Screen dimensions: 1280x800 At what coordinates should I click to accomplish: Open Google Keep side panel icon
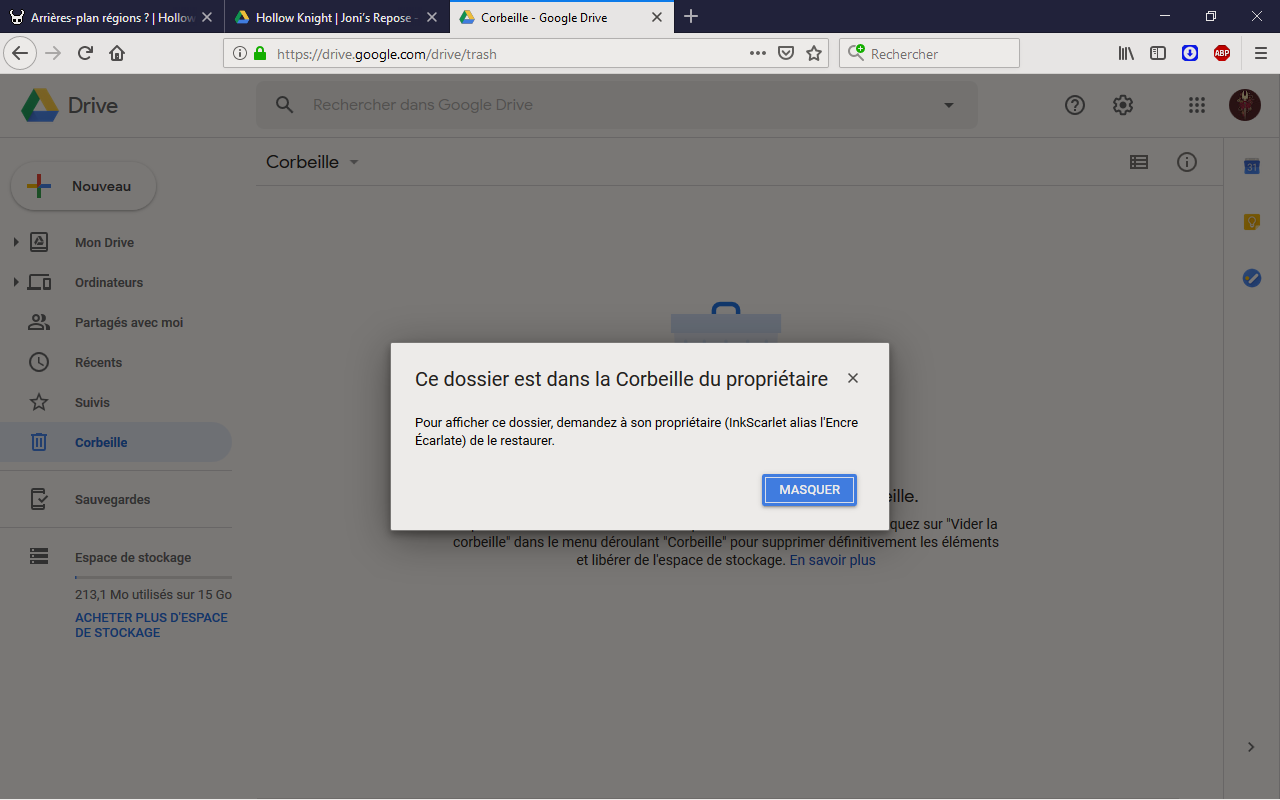[x=1251, y=222]
